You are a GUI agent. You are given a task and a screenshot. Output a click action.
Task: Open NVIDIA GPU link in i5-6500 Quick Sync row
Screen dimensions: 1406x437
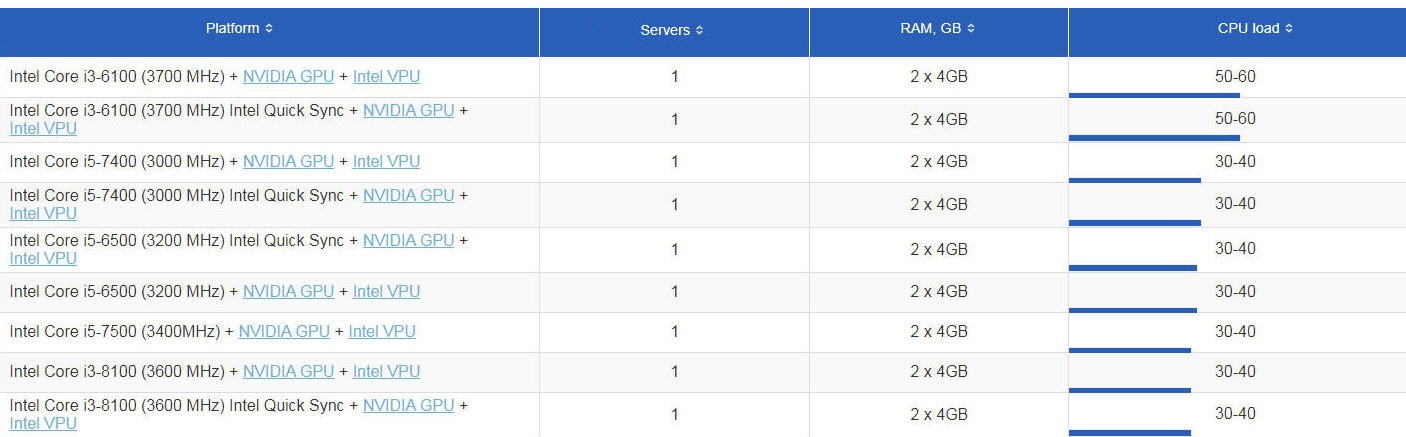(408, 240)
